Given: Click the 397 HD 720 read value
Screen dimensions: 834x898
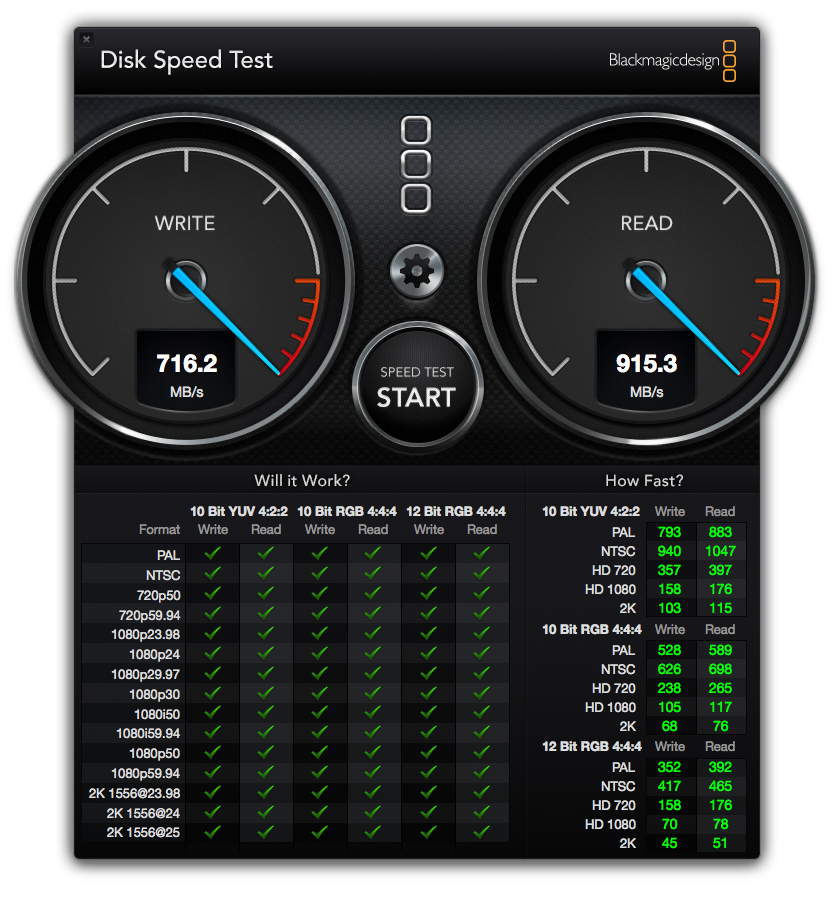Looking at the screenshot, I should pyautogui.click(x=720, y=570).
